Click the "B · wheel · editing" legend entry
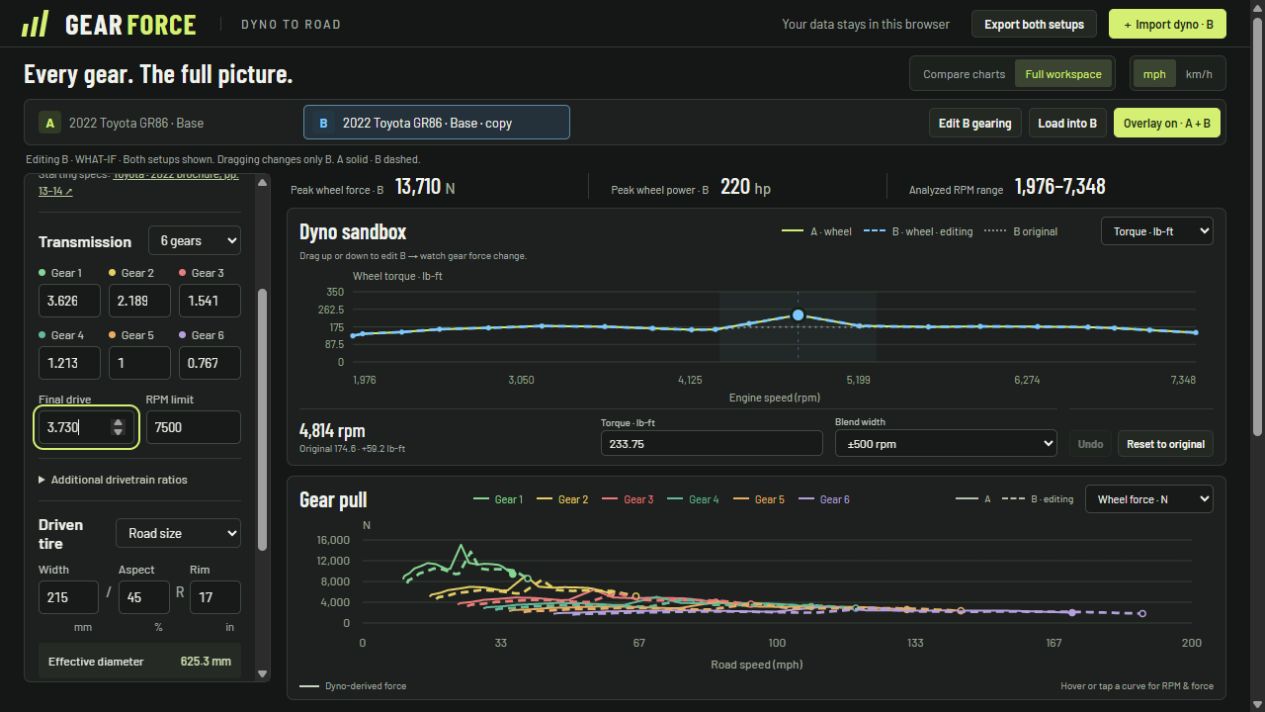This screenshot has width=1265, height=712. pos(917,231)
